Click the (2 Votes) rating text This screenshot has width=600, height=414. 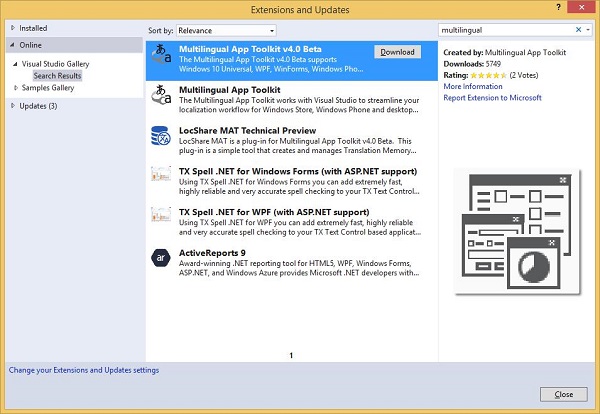coord(523,75)
